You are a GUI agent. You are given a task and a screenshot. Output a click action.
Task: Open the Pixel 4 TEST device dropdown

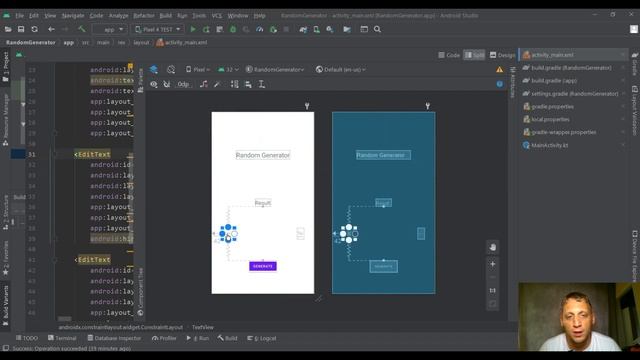[x=157, y=29]
